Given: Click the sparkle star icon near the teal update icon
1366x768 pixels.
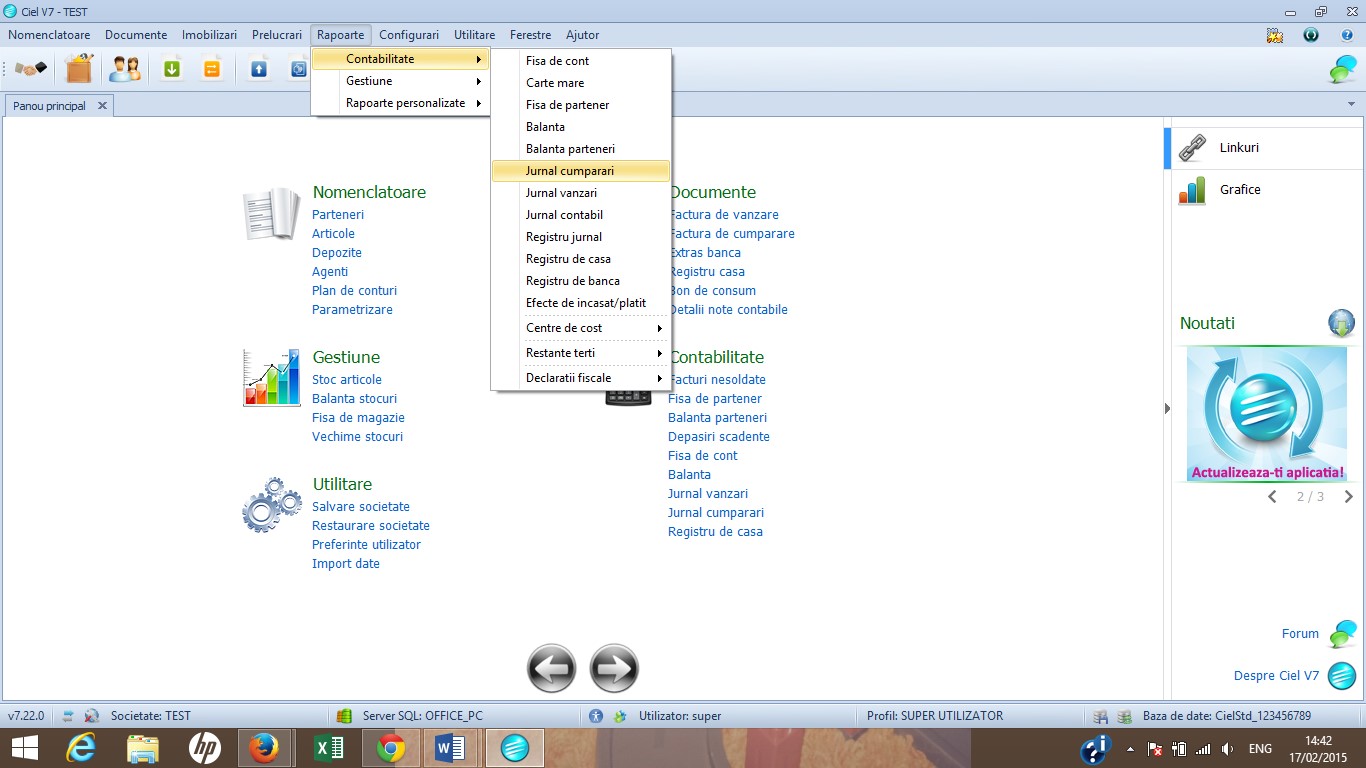Looking at the screenshot, I should point(1274,35).
